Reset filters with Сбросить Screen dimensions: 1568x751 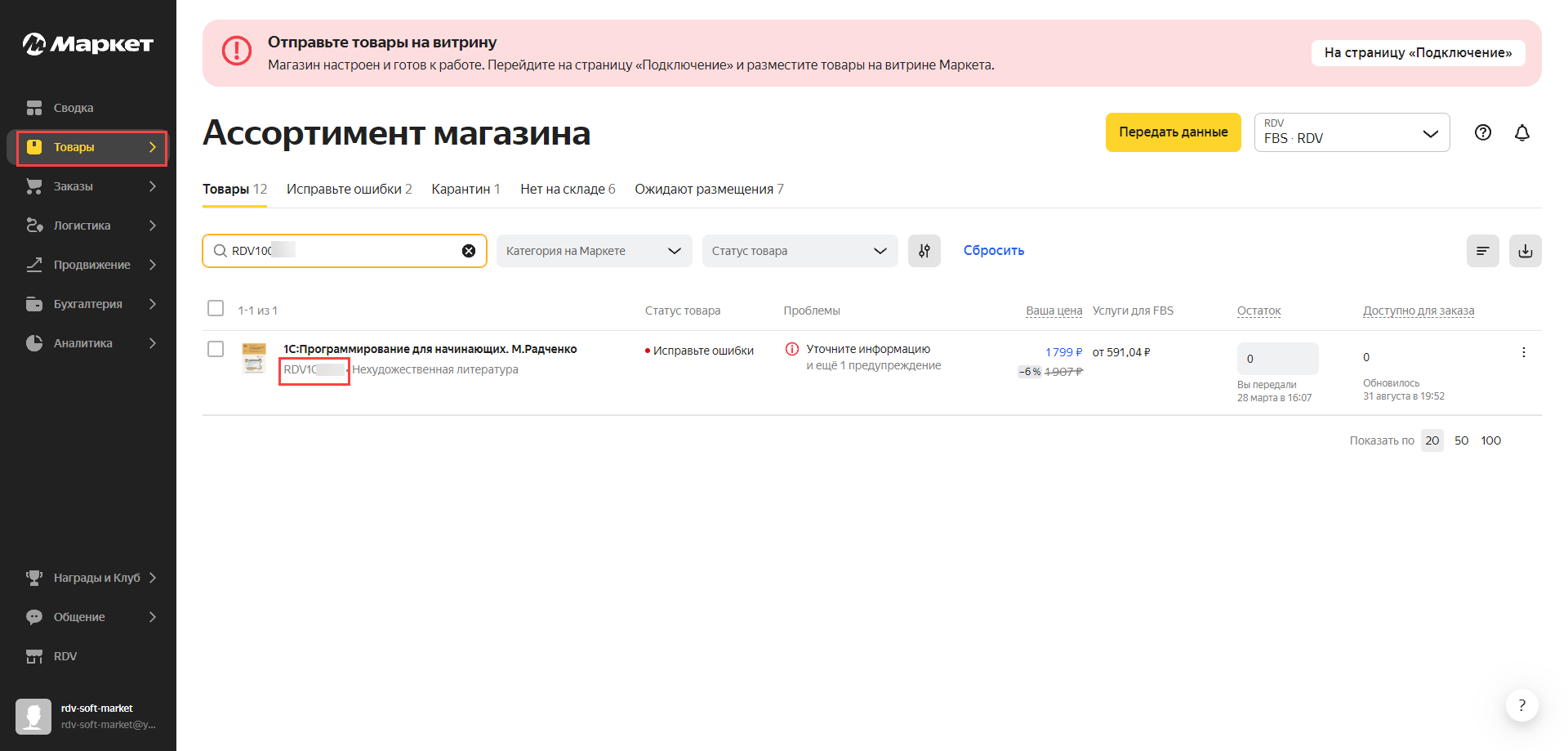pyautogui.click(x=994, y=251)
